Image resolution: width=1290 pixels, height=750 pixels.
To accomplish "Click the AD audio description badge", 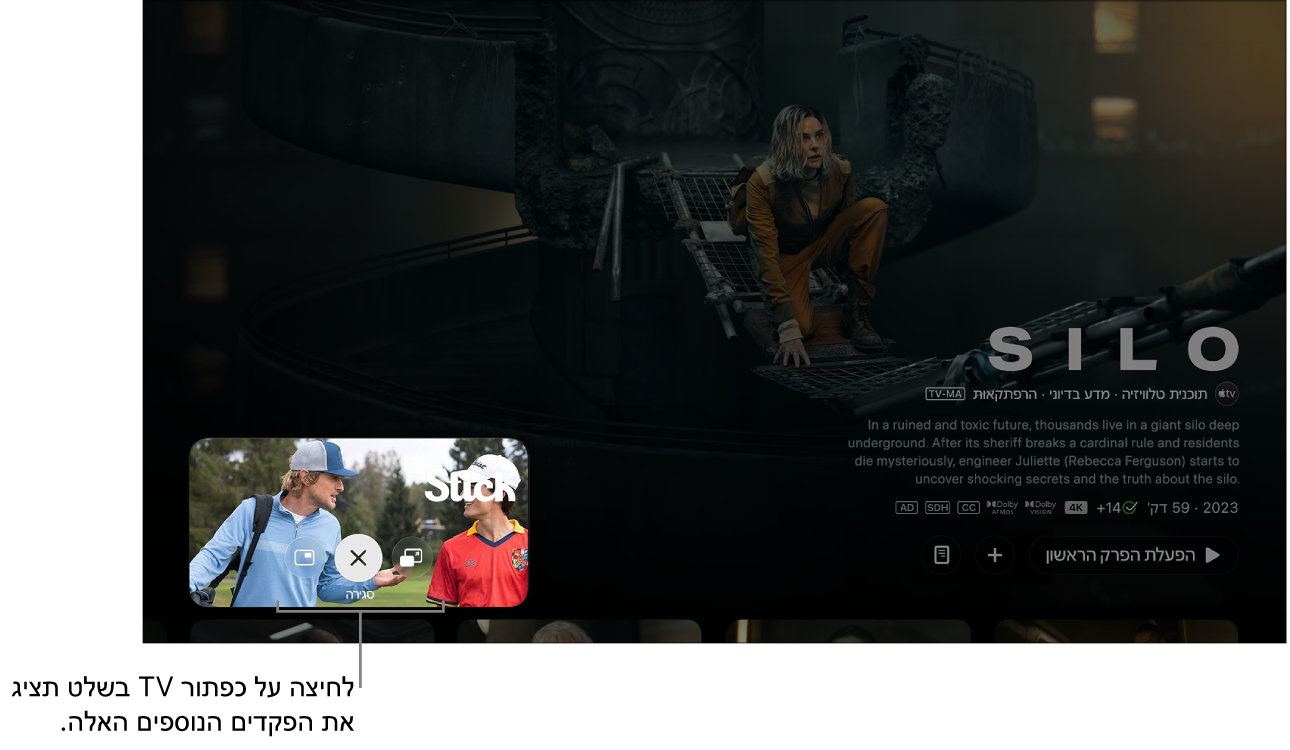I will point(907,508).
